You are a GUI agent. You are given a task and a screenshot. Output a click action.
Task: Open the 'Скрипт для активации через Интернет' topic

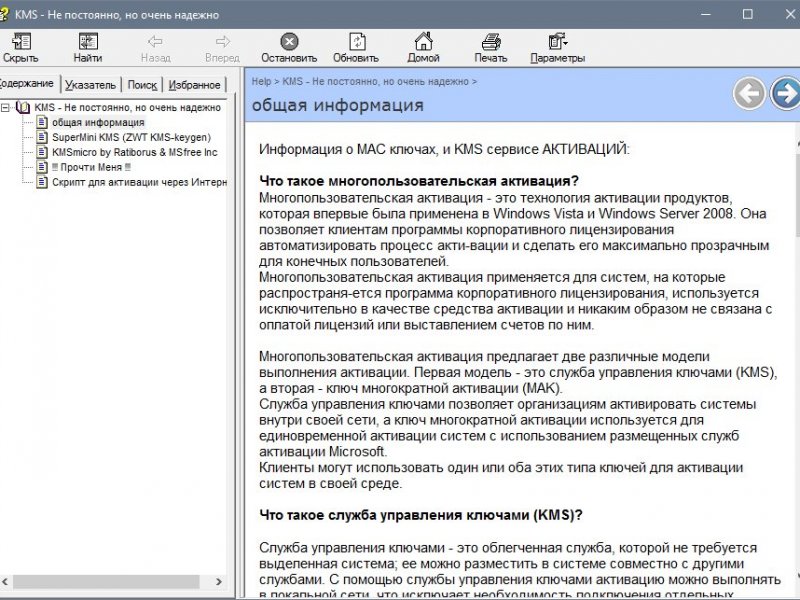(139, 182)
